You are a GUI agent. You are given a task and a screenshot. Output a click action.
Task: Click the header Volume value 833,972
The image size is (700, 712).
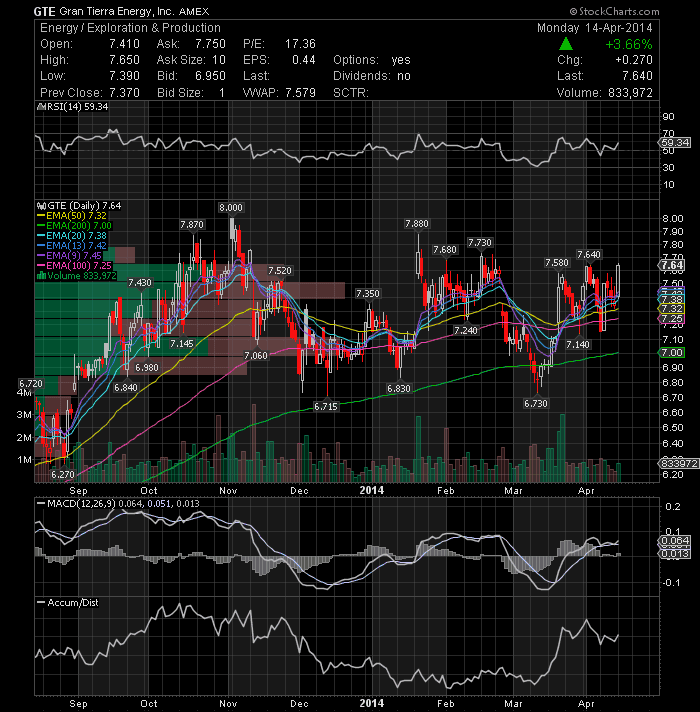(630, 93)
